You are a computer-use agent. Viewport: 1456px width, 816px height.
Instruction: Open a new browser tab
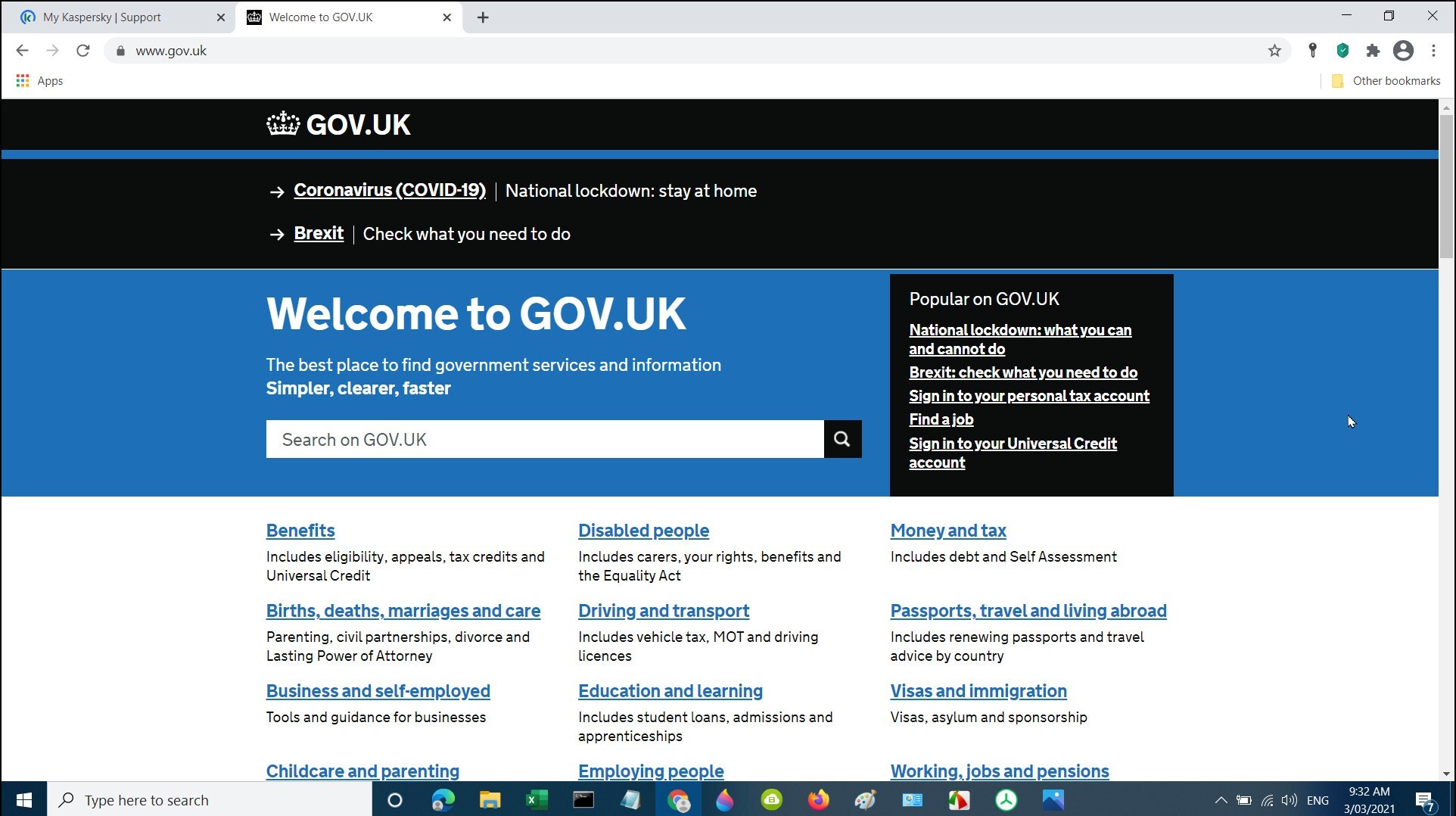click(x=483, y=17)
